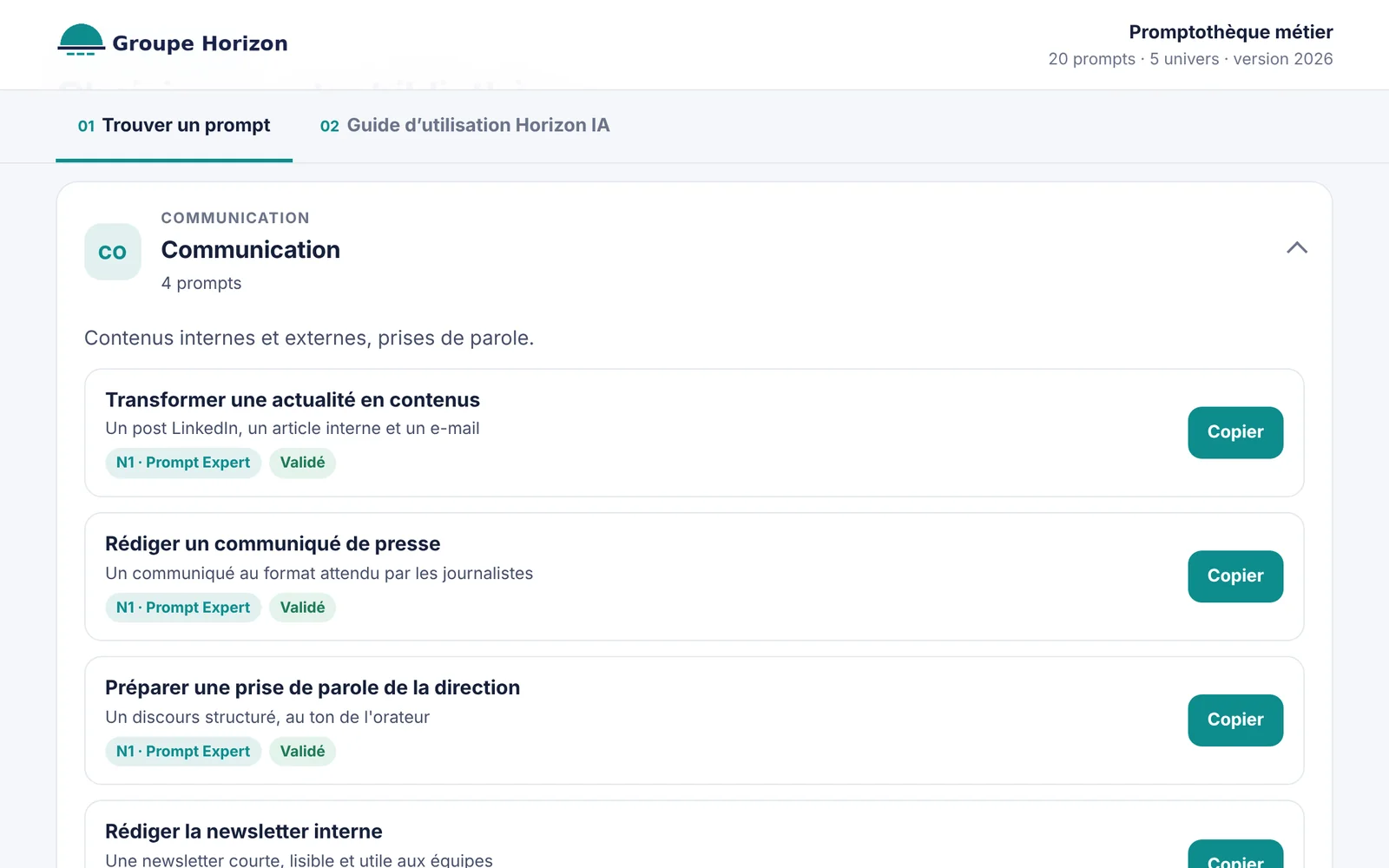
Task: Click the Communication section heading
Action: [x=251, y=250]
